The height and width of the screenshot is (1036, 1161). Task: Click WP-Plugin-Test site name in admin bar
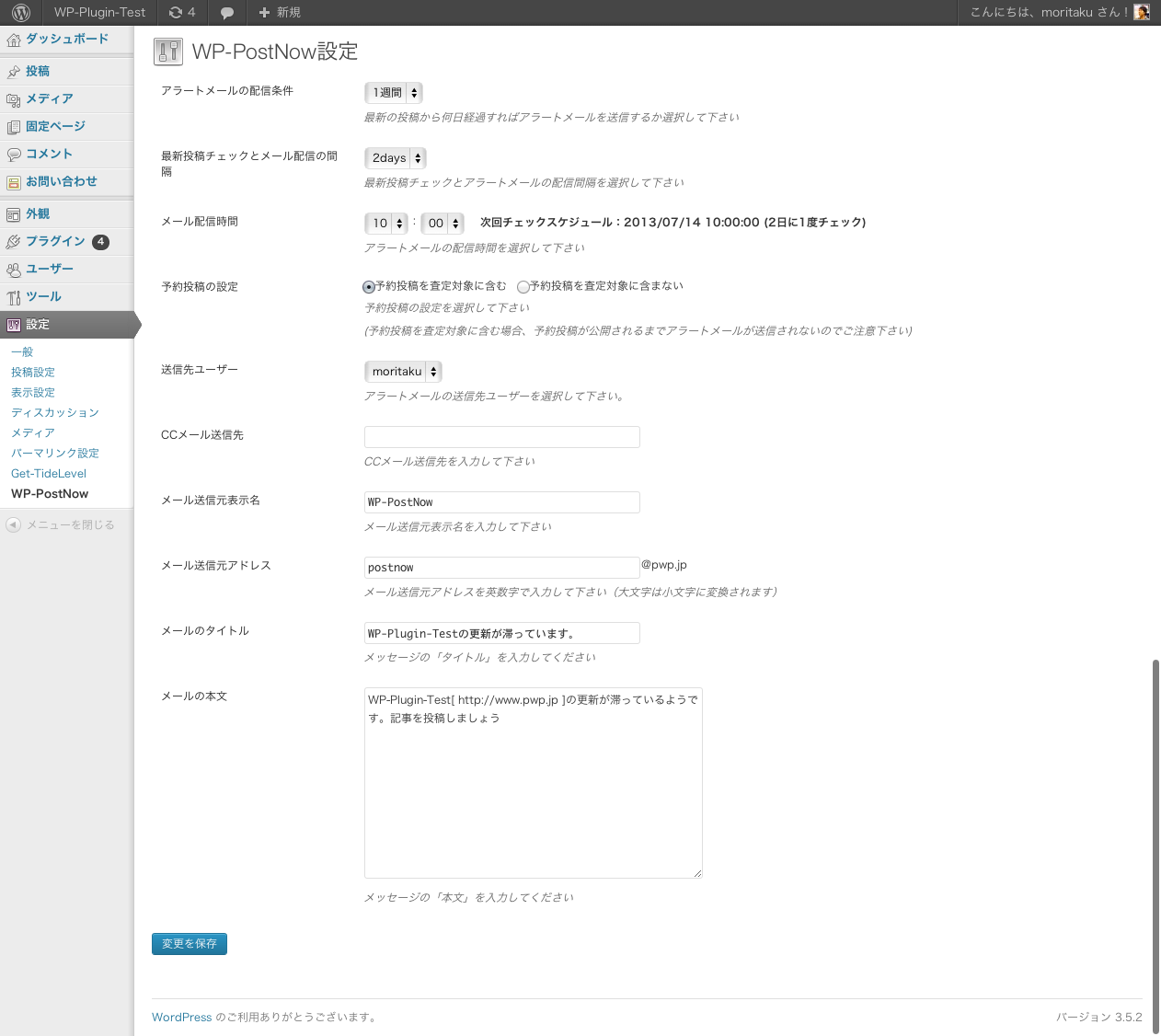pyautogui.click(x=99, y=12)
